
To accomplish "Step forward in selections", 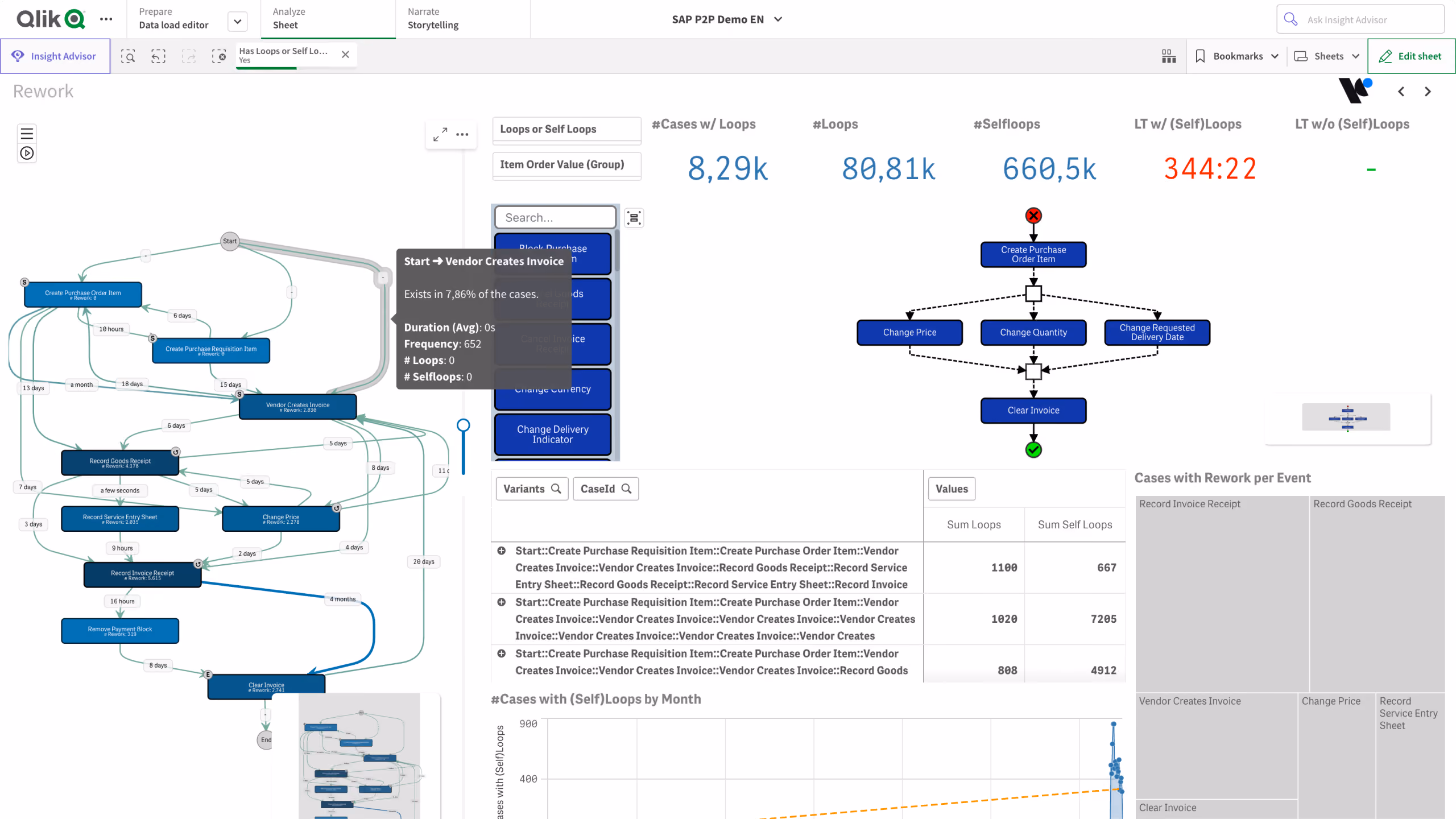I will click(189, 56).
